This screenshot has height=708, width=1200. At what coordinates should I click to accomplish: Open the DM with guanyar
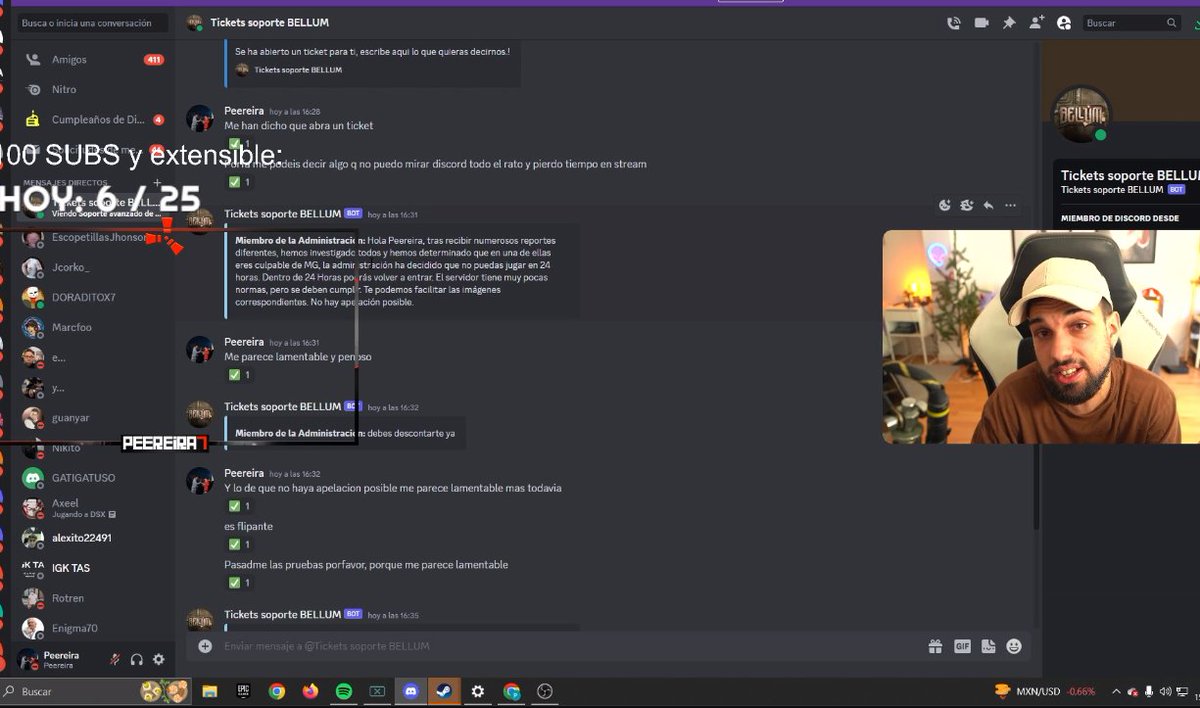93,418
